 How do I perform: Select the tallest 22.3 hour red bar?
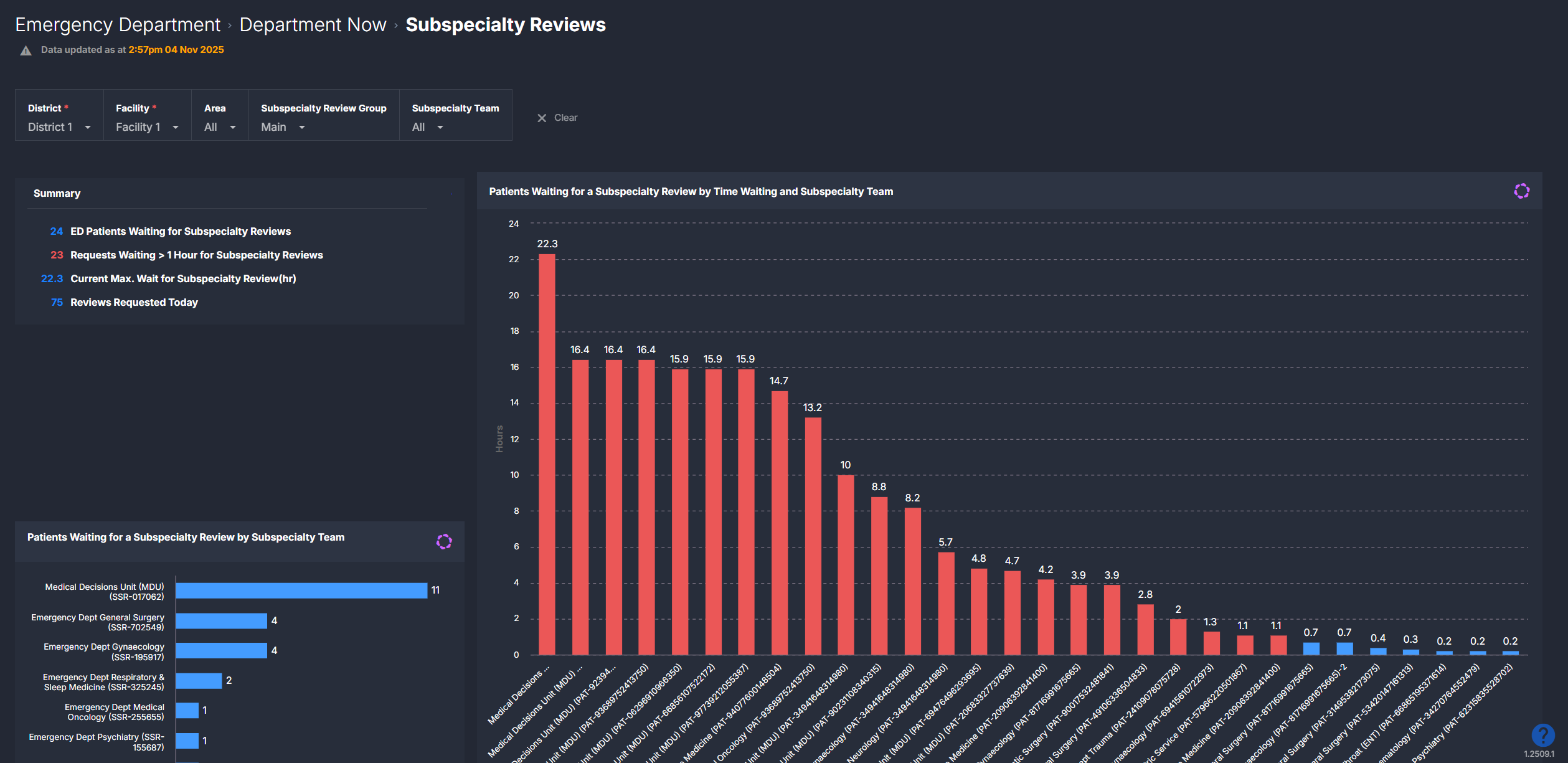(x=547, y=453)
